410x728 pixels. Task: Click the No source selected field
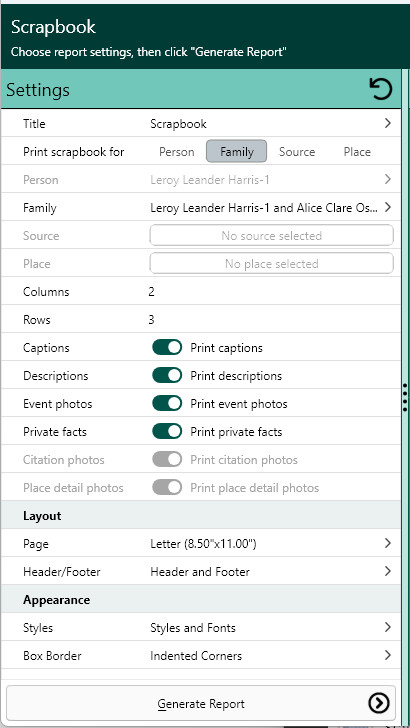272,236
